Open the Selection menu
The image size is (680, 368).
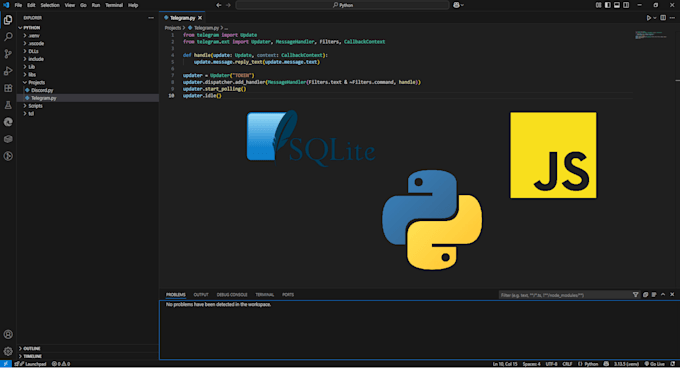[x=50, y=5]
